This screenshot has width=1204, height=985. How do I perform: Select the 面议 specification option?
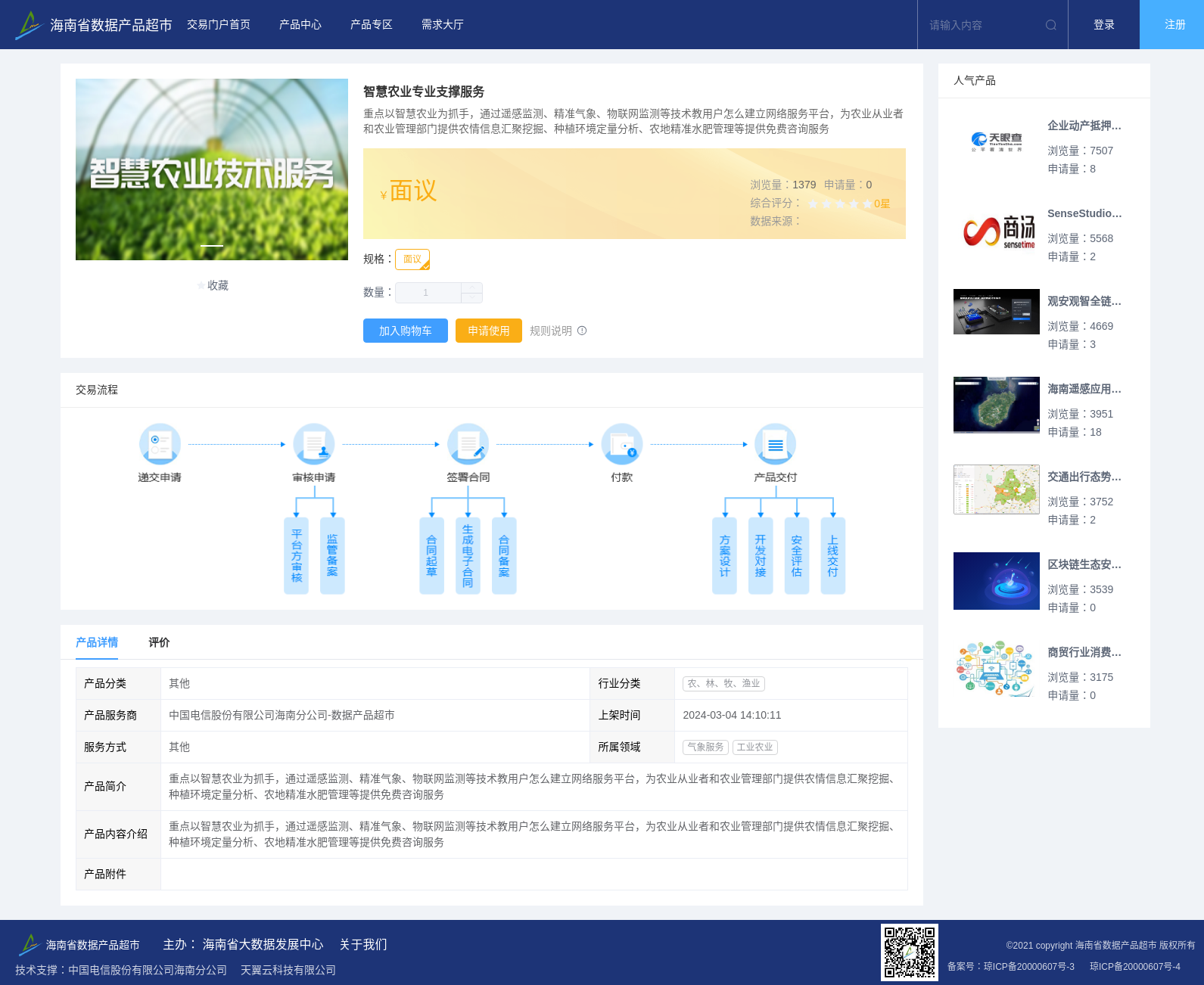coord(412,259)
